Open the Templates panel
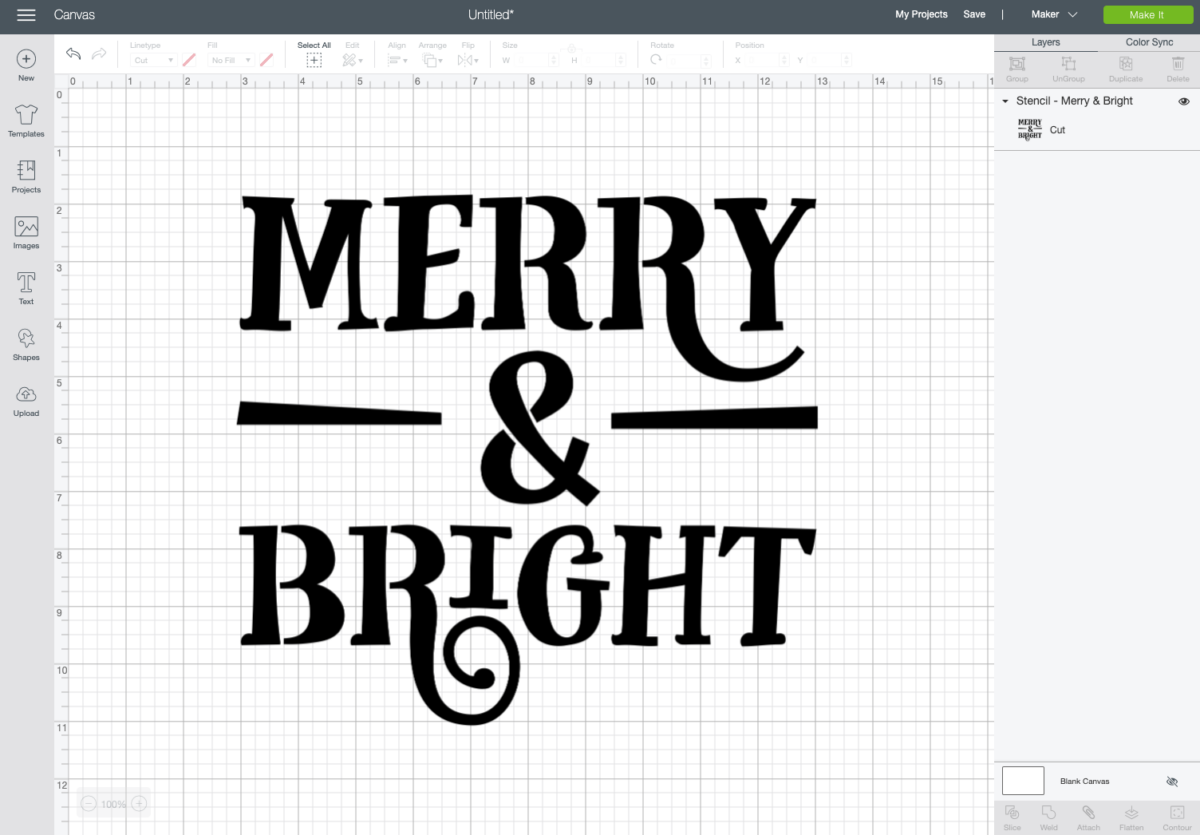Image resolution: width=1200 pixels, height=835 pixels. click(26, 121)
